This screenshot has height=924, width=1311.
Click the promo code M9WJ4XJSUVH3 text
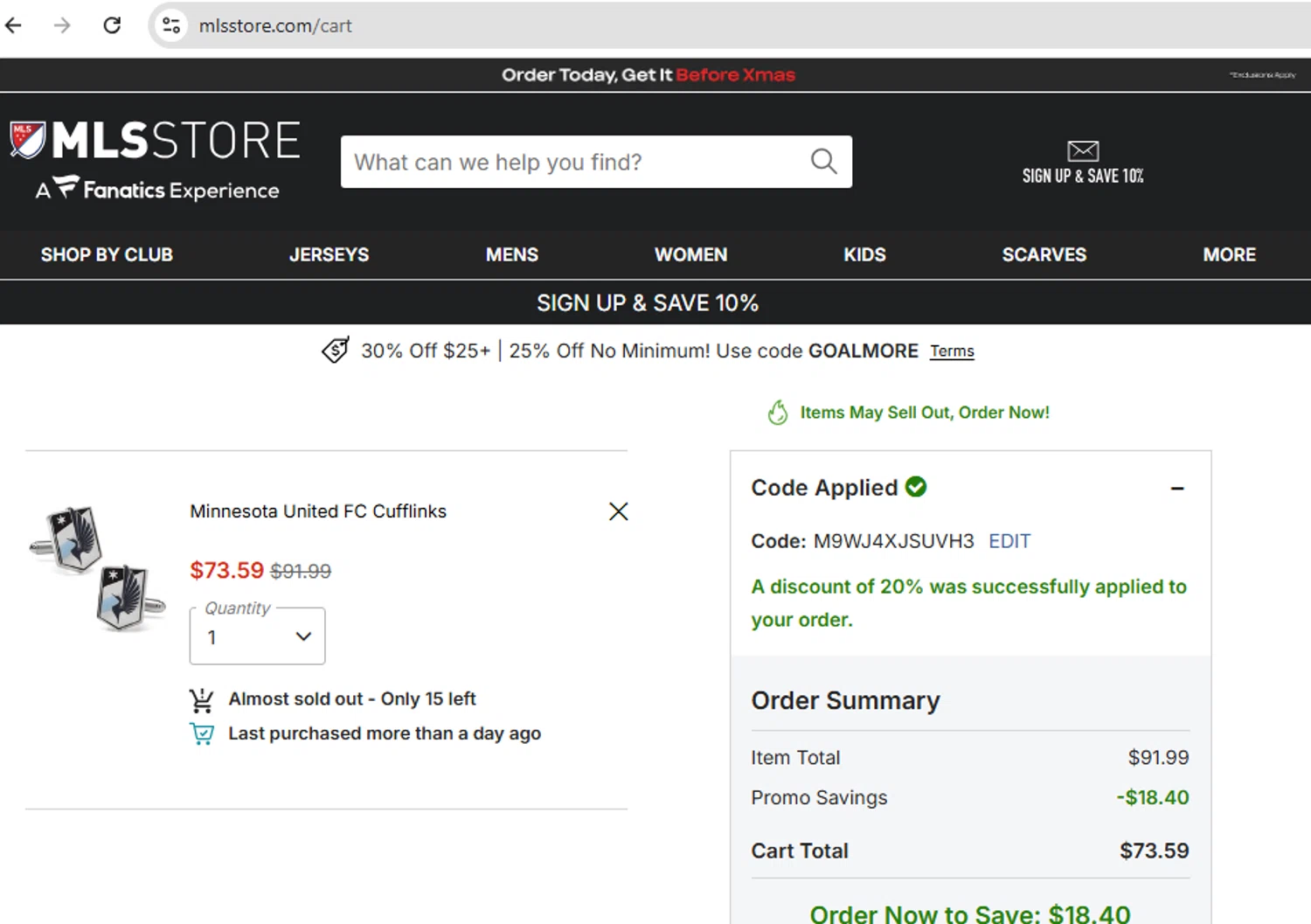pos(894,541)
